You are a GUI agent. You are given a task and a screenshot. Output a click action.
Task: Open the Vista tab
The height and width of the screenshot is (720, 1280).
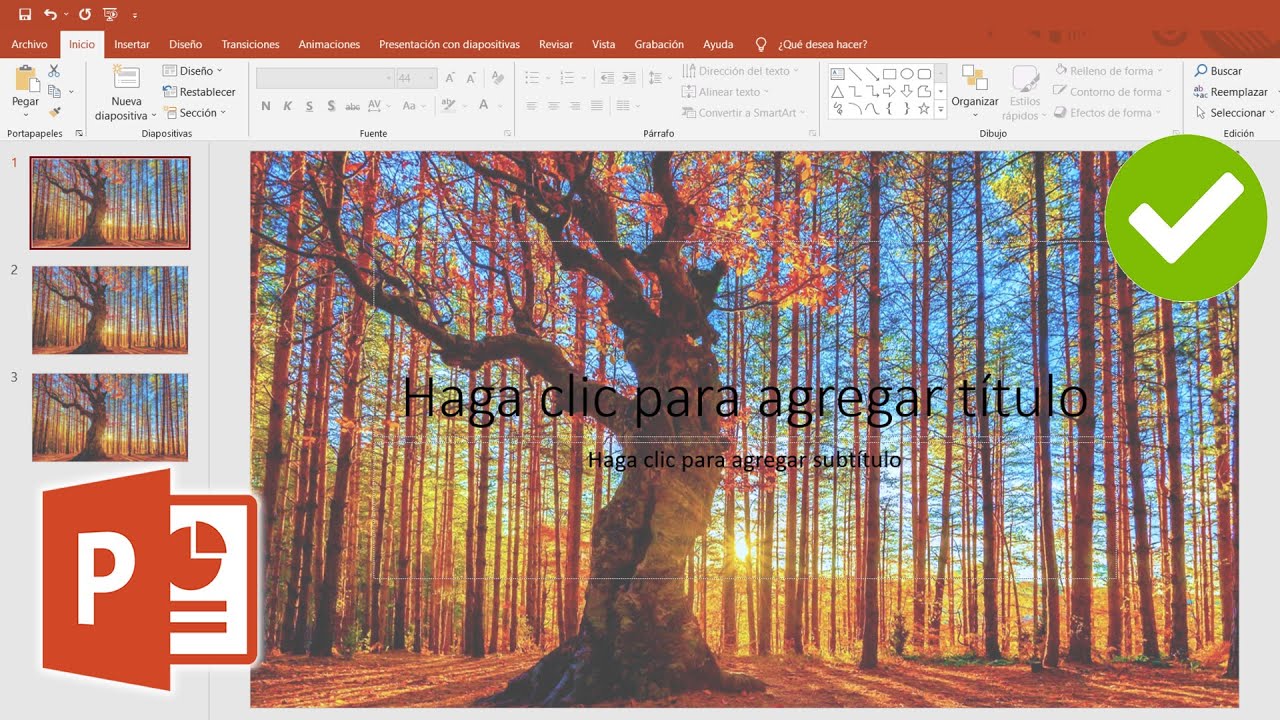[x=603, y=44]
